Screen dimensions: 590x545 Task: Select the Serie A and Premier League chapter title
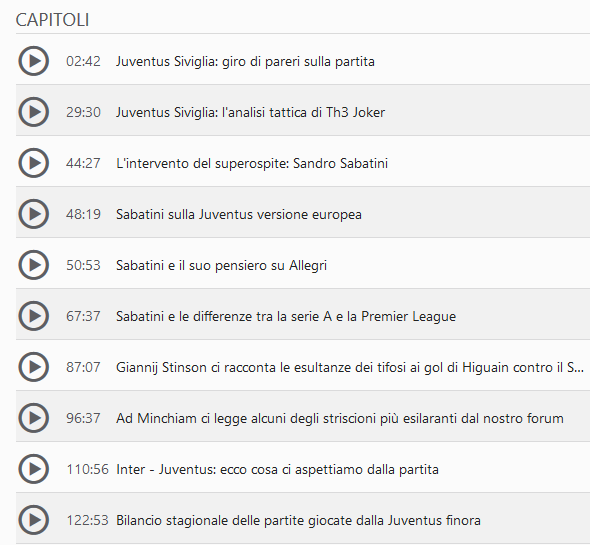pyautogui.click(x=286, y=316)
